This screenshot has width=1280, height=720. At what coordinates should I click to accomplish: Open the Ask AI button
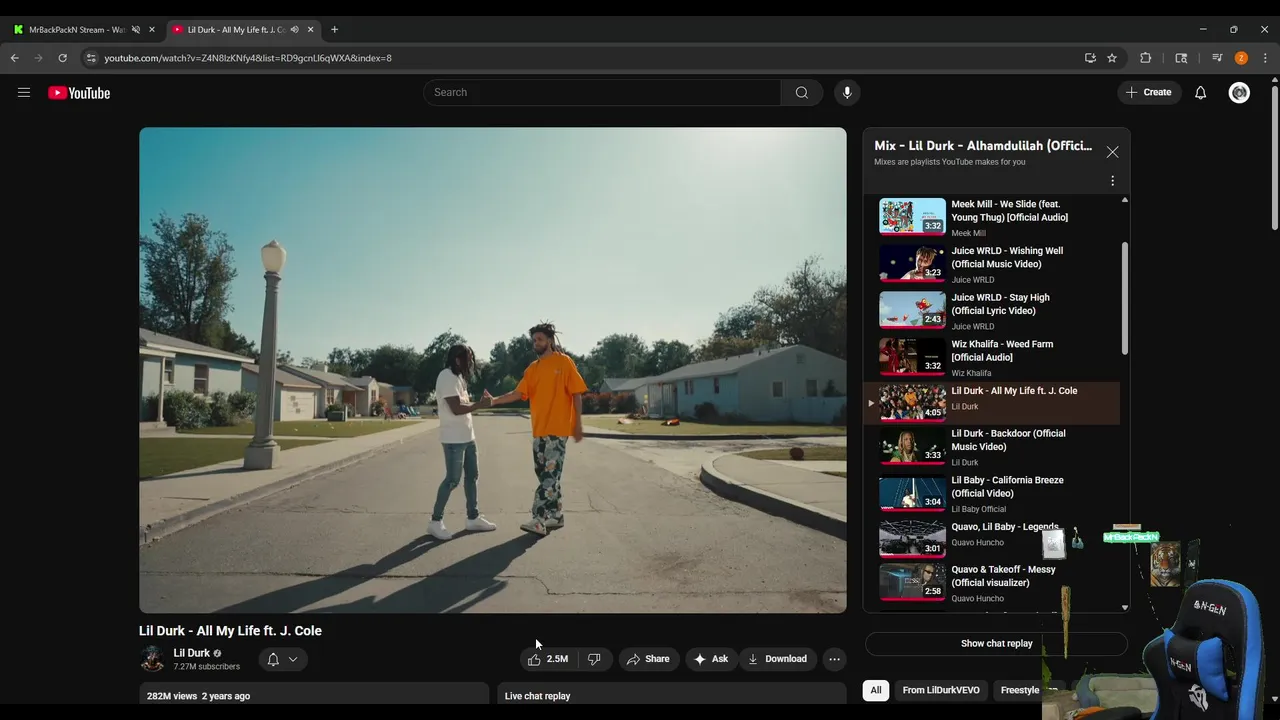711,659
